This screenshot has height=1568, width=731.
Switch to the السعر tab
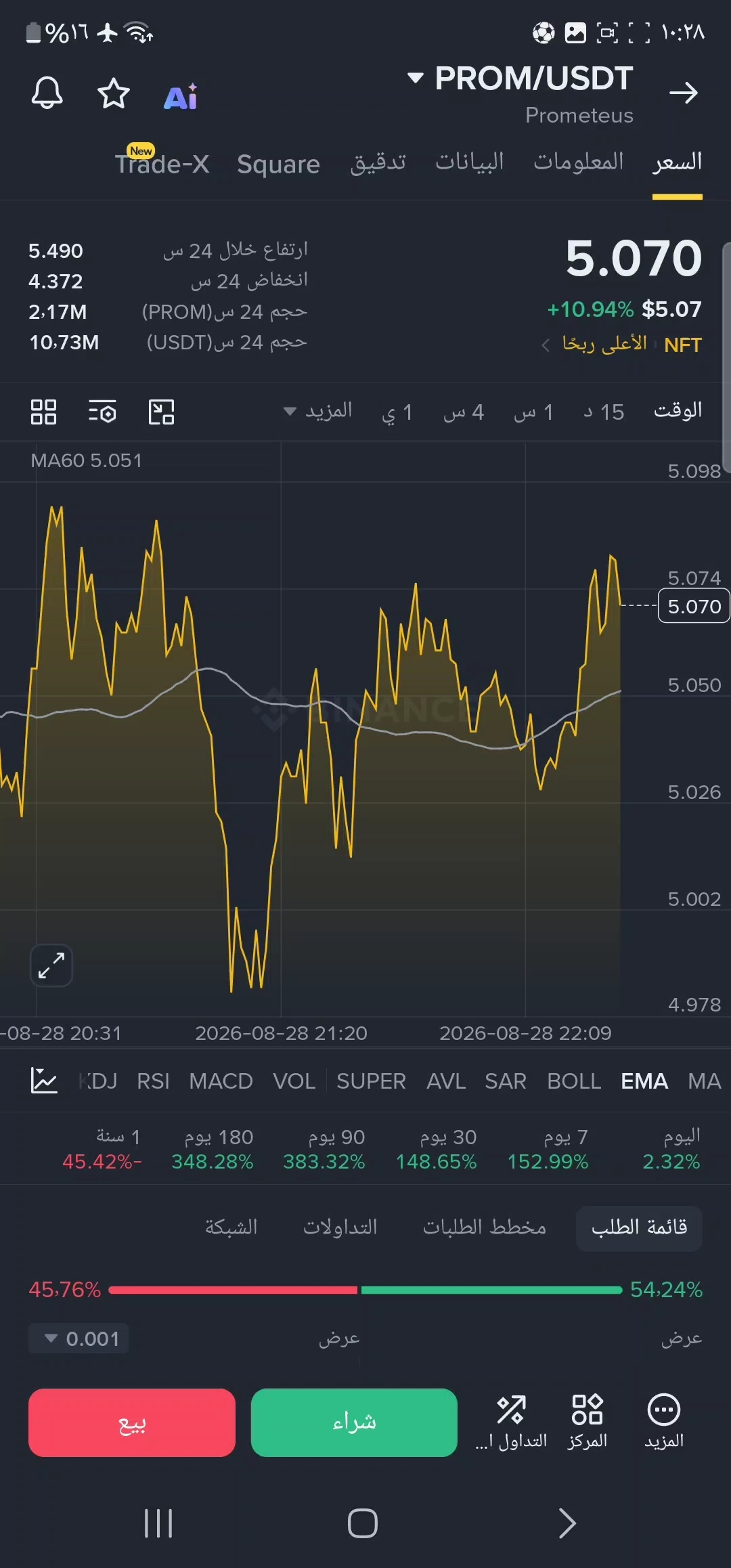click(677, 162)
